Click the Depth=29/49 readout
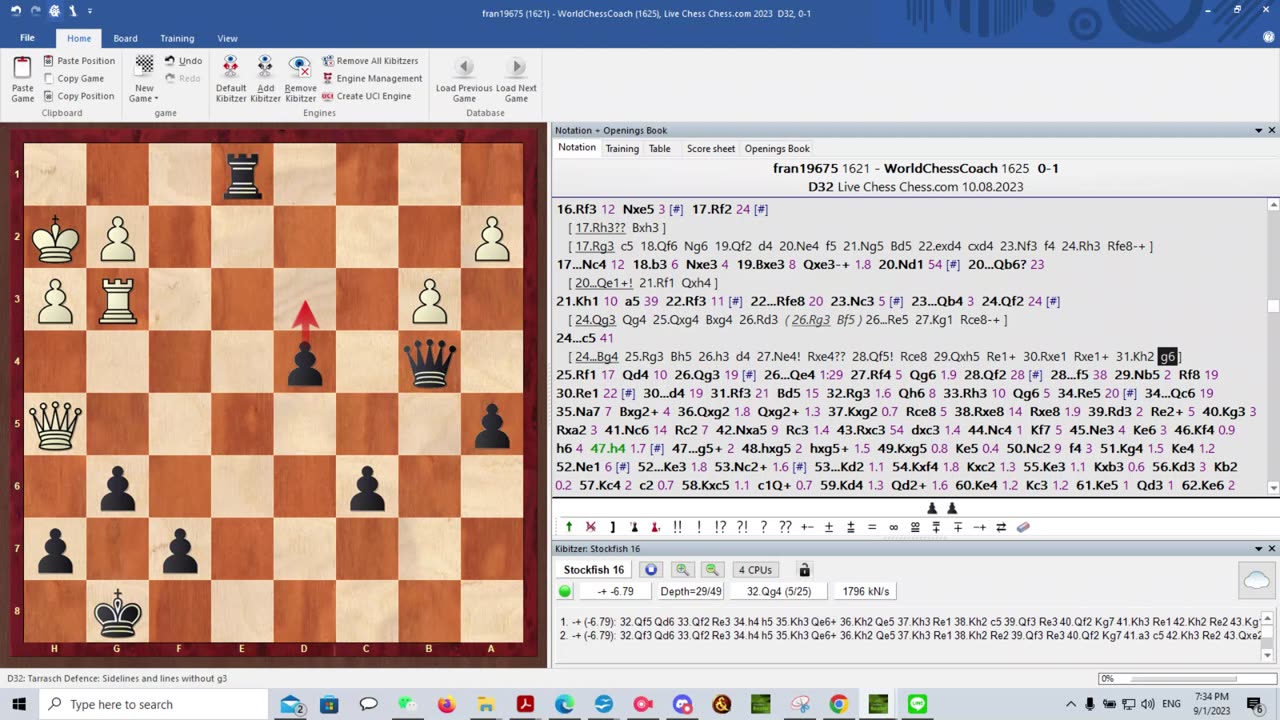Image resolution: width=1280 pixels, height=720 pixels. [x=692, y=591]
